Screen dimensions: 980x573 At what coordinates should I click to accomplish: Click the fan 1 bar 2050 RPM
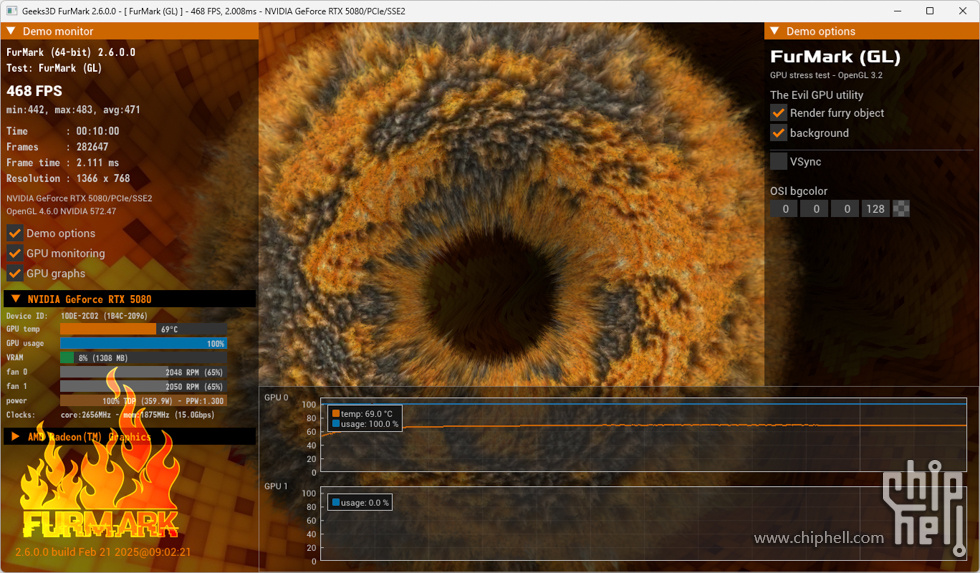coord(143,386)
